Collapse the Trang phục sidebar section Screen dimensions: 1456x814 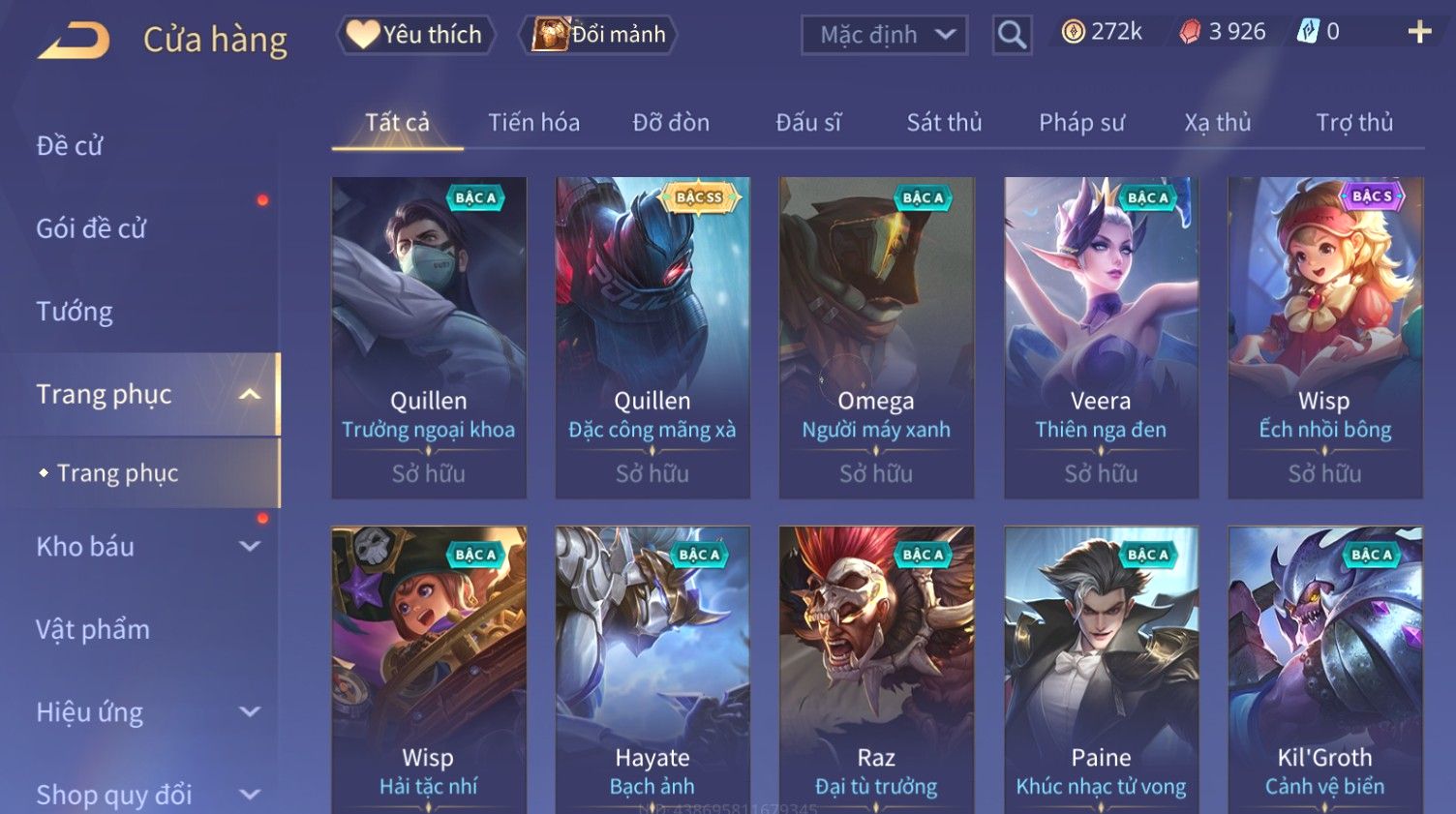(250, 394)
